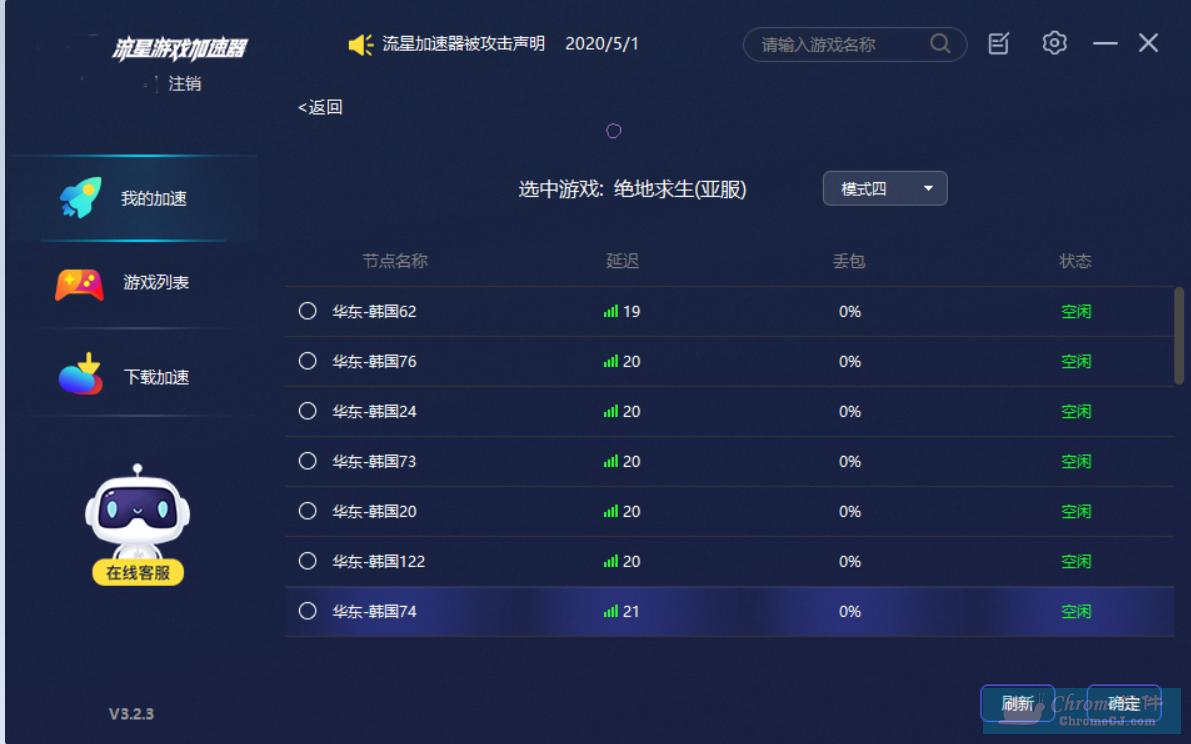
Task: Click the speaker announcement icon
Action: 361,45
